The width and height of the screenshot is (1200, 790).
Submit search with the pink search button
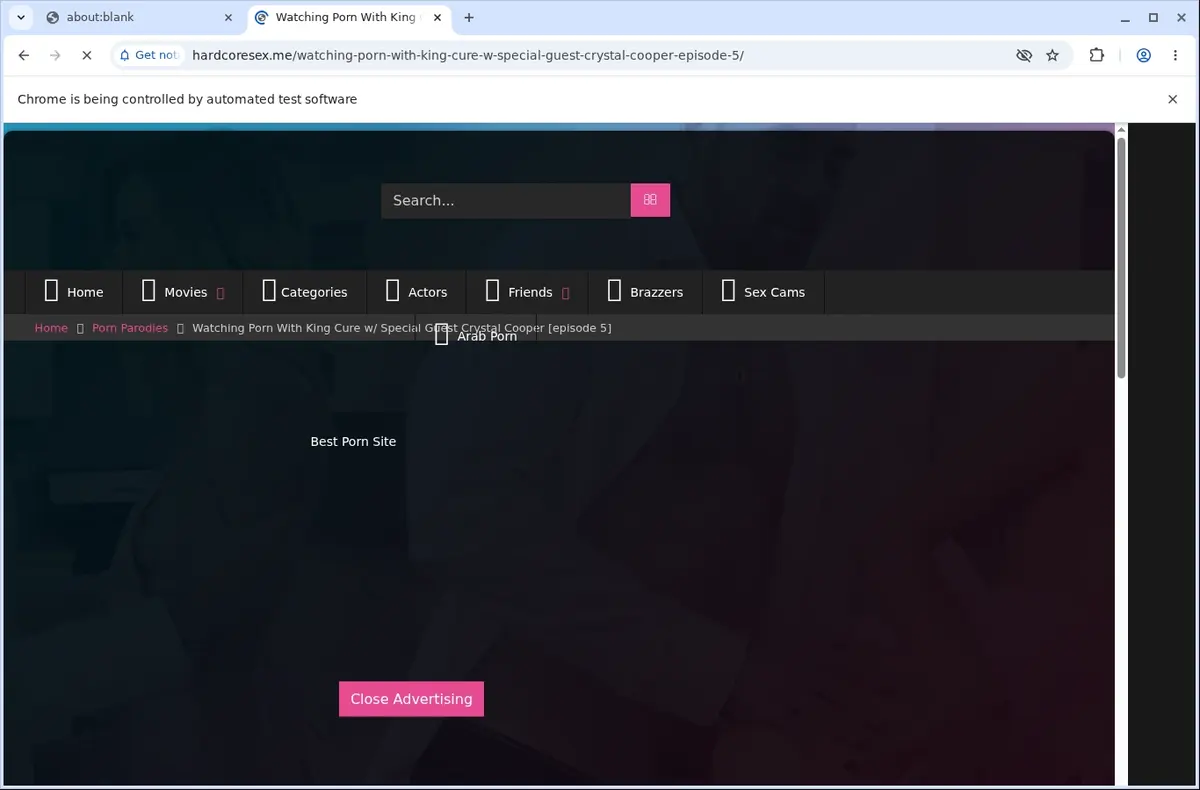tap(650, 200)
